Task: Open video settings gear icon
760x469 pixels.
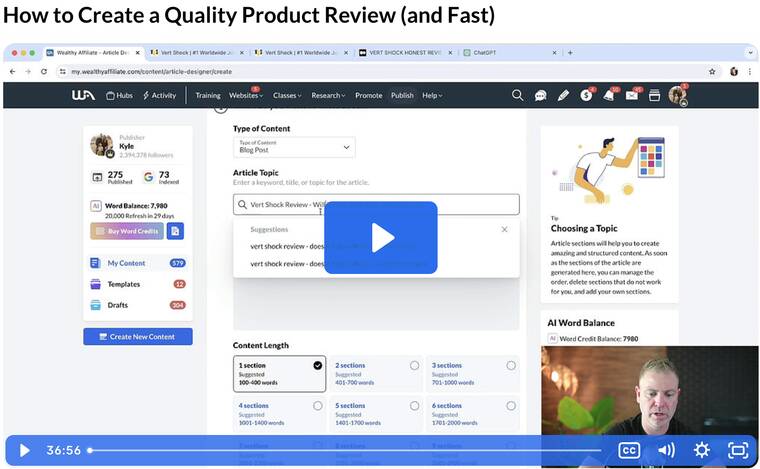Action: click(x=702, y=450)
